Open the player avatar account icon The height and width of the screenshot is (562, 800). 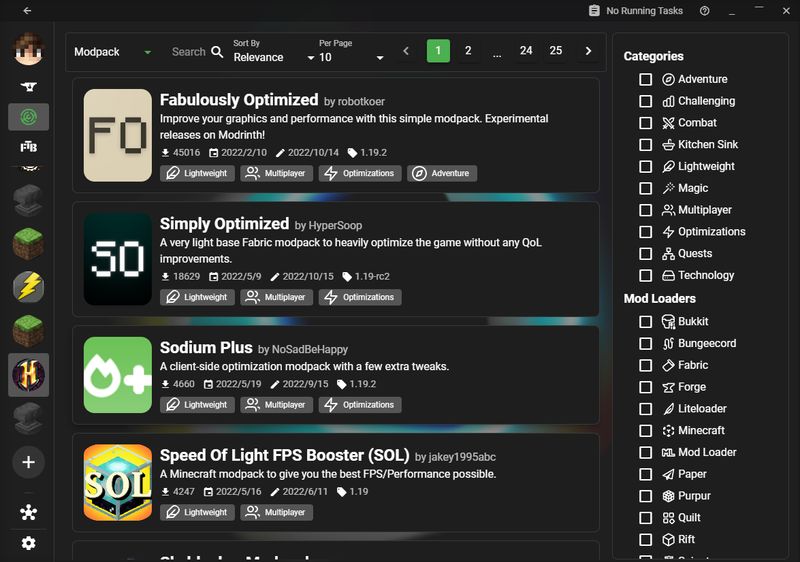click(29, 49)
